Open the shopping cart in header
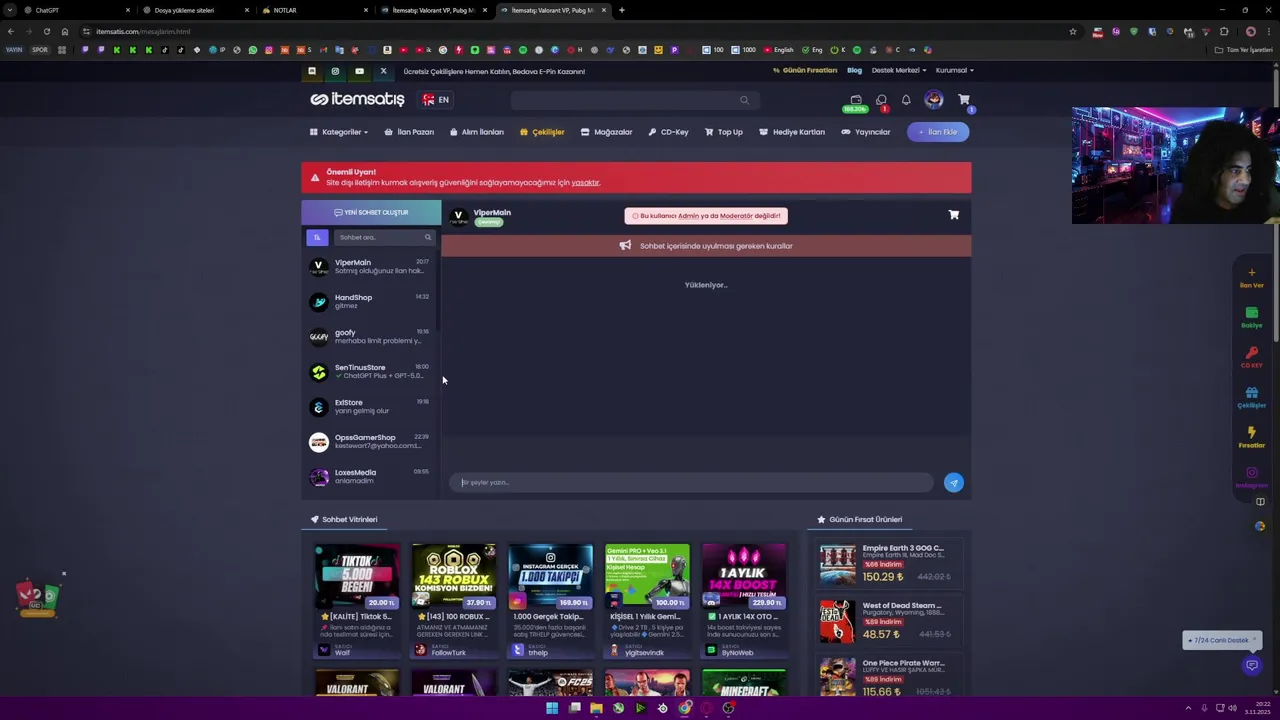 tap(964, 100)
